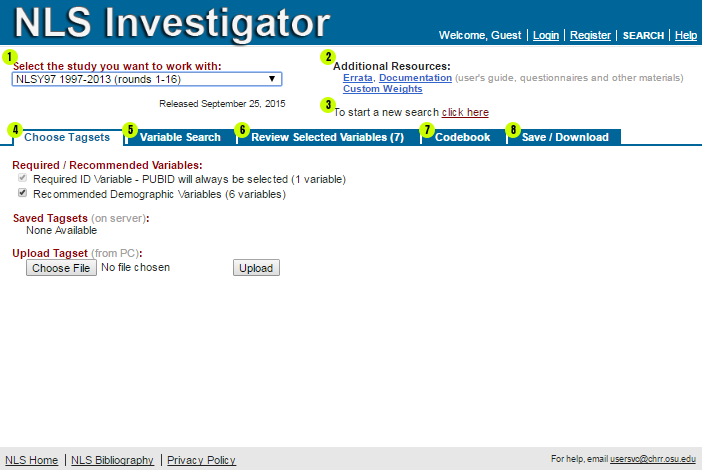Go to the Save / Download tab
This screenshot has width=702, height=470.
coord(565,137)
